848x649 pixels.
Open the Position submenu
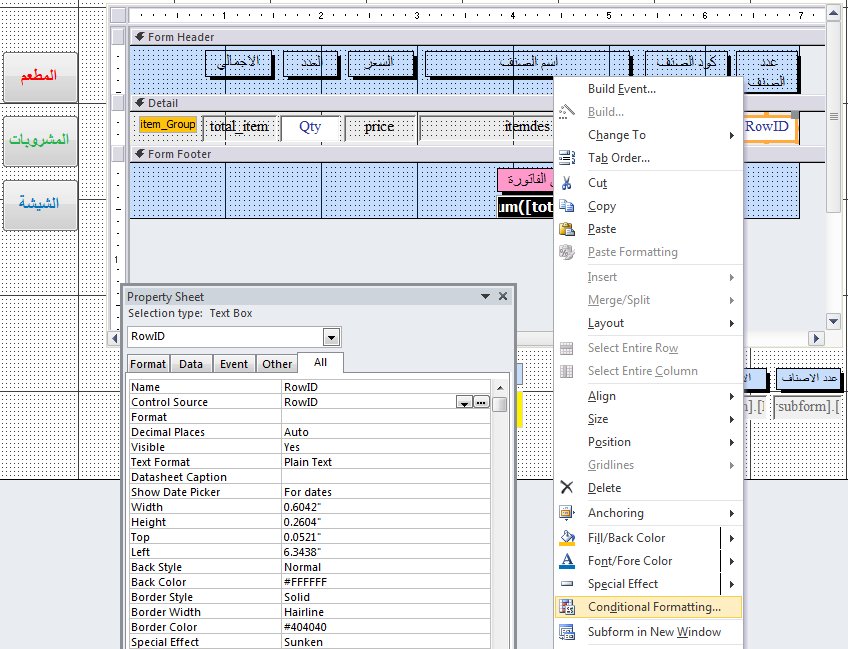(x=648, y=442)
